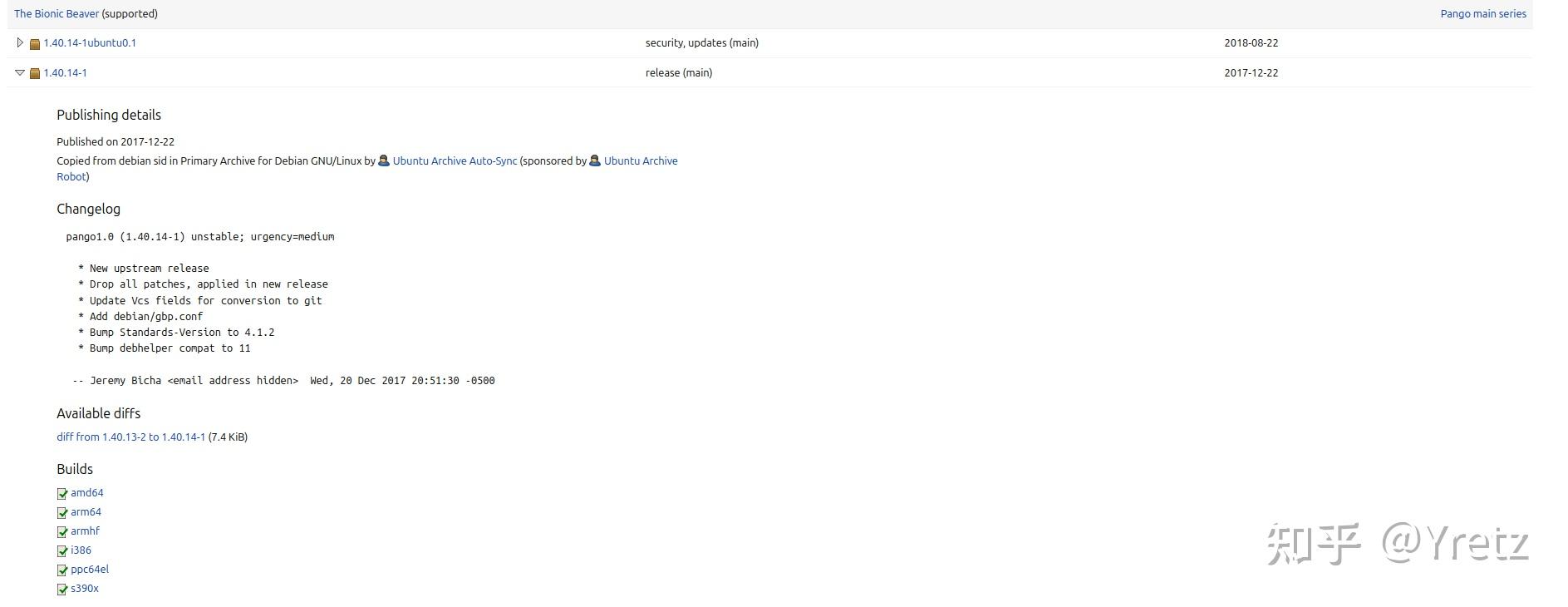The image size is (1568, 607).
Task: Click the person icon before Ubuntu Archive Auto-Sync
Action: tap(384, 160)
